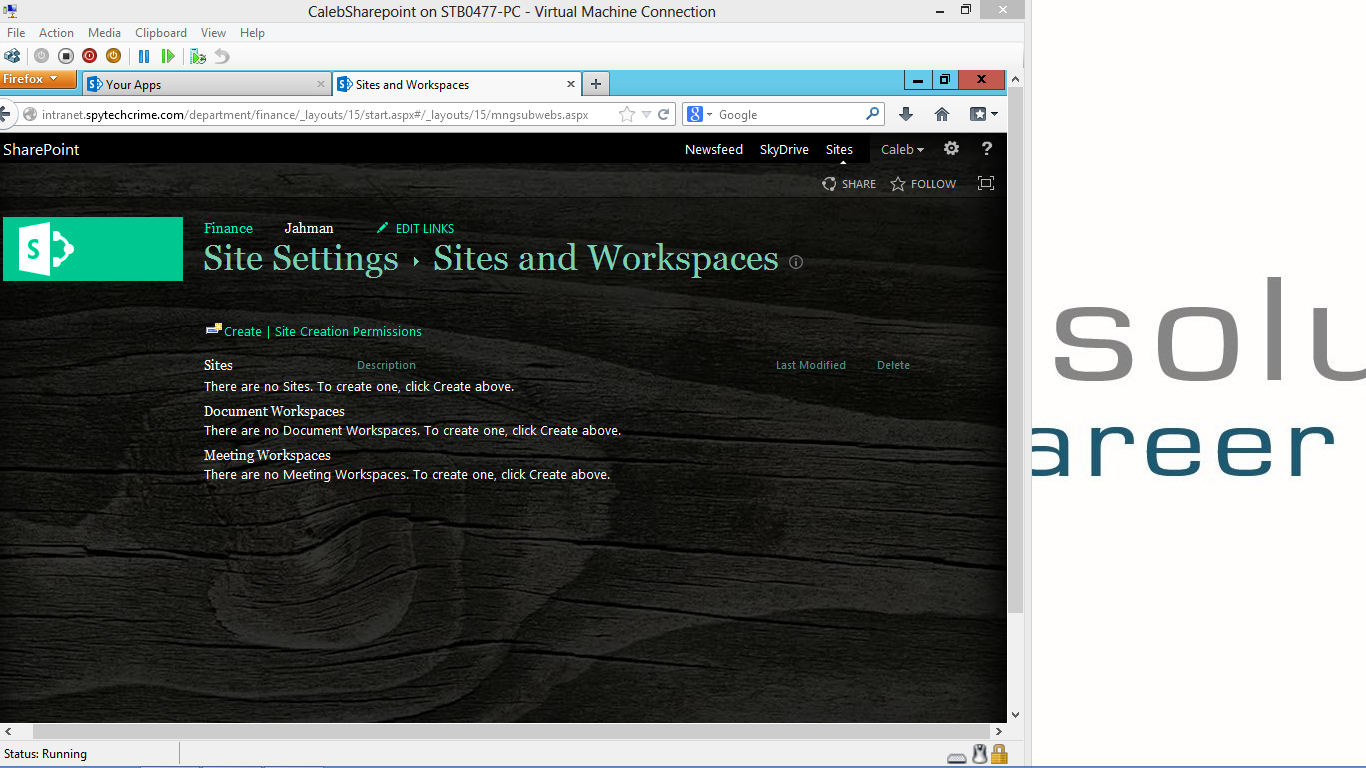Viewport: 1366px width, 768px height.
Task: Click the info icon beside Sites and Workspaces
Action: (x=796, y=262)
